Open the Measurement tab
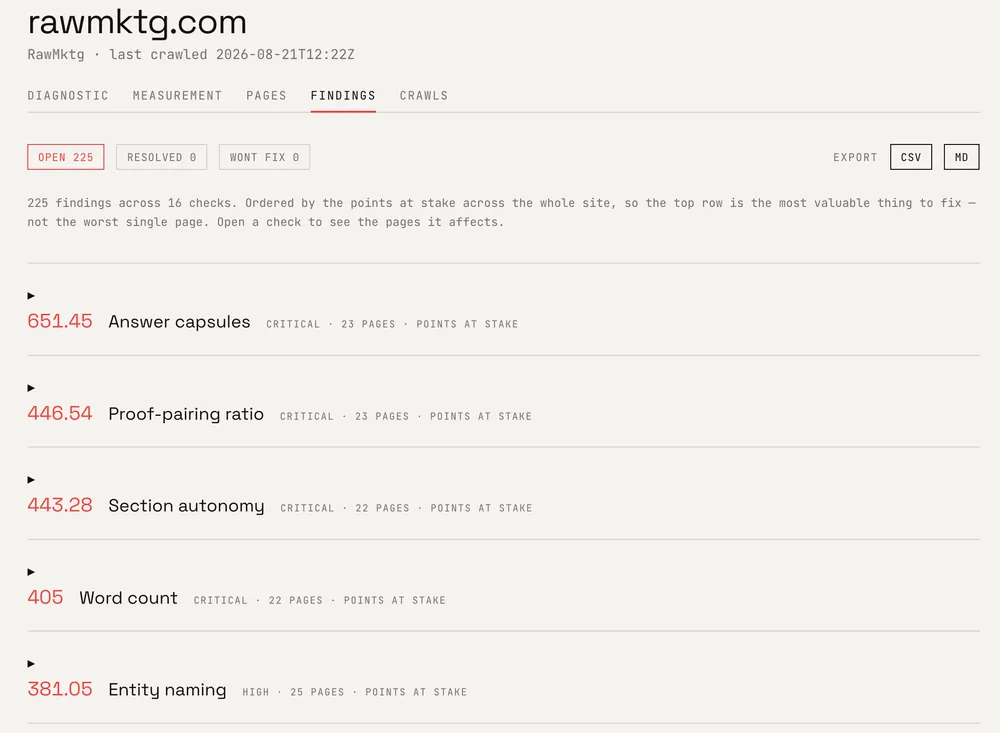 click(x=177, y=96)
